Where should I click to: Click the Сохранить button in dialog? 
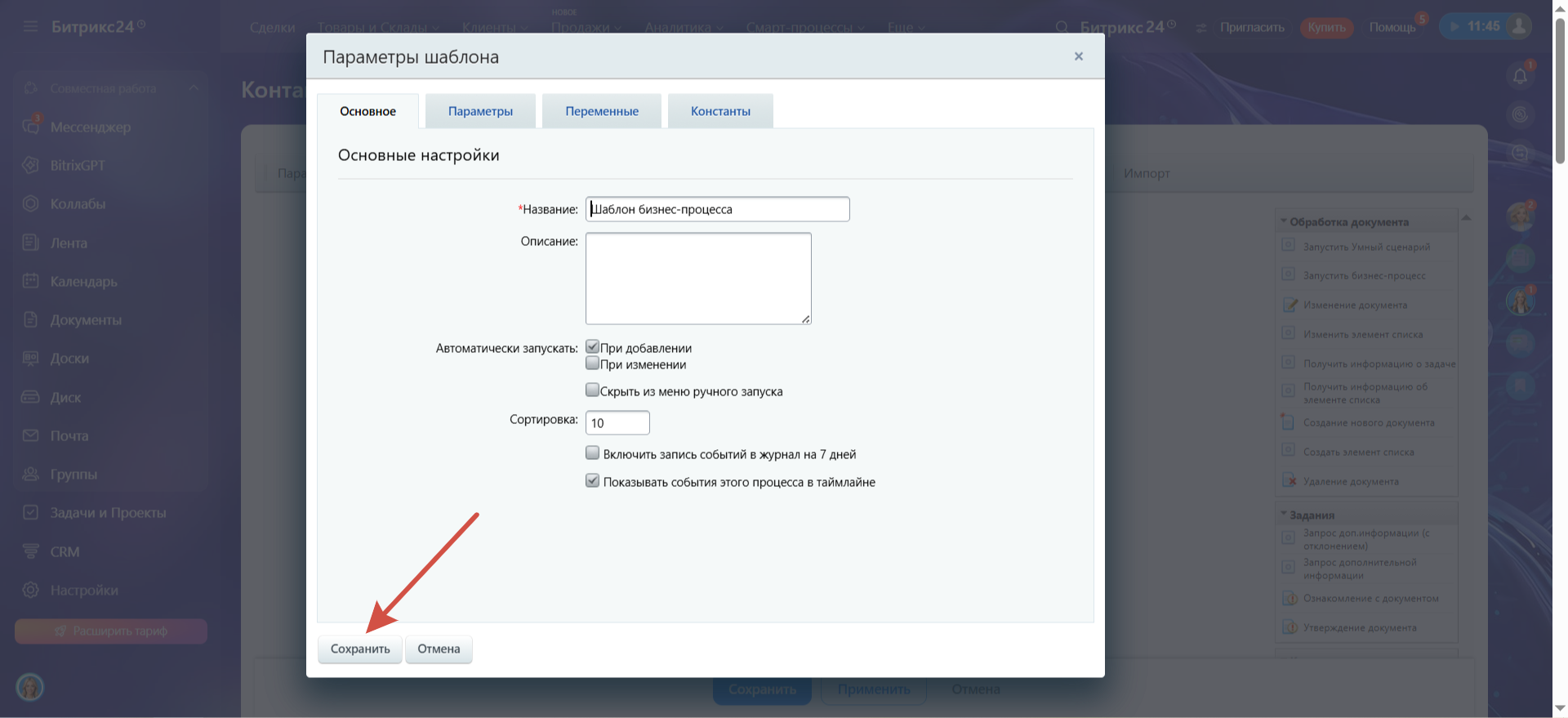[x=360, y=649]
